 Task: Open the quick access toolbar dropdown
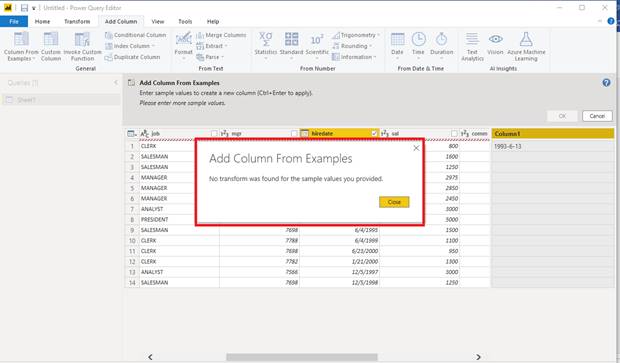(x=34, y=8)
